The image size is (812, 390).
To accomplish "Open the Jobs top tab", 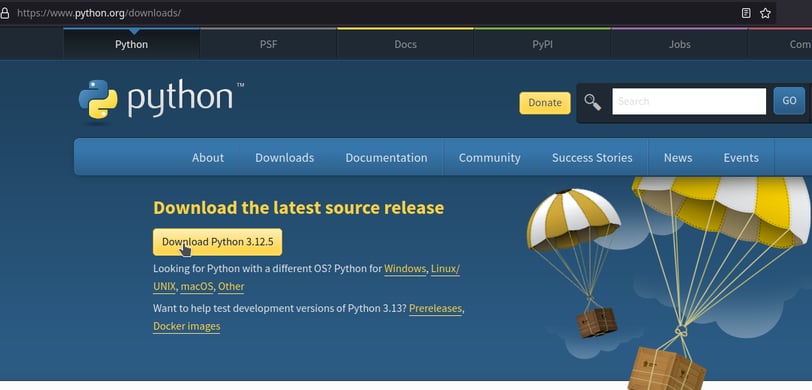I will pos(679,44).
